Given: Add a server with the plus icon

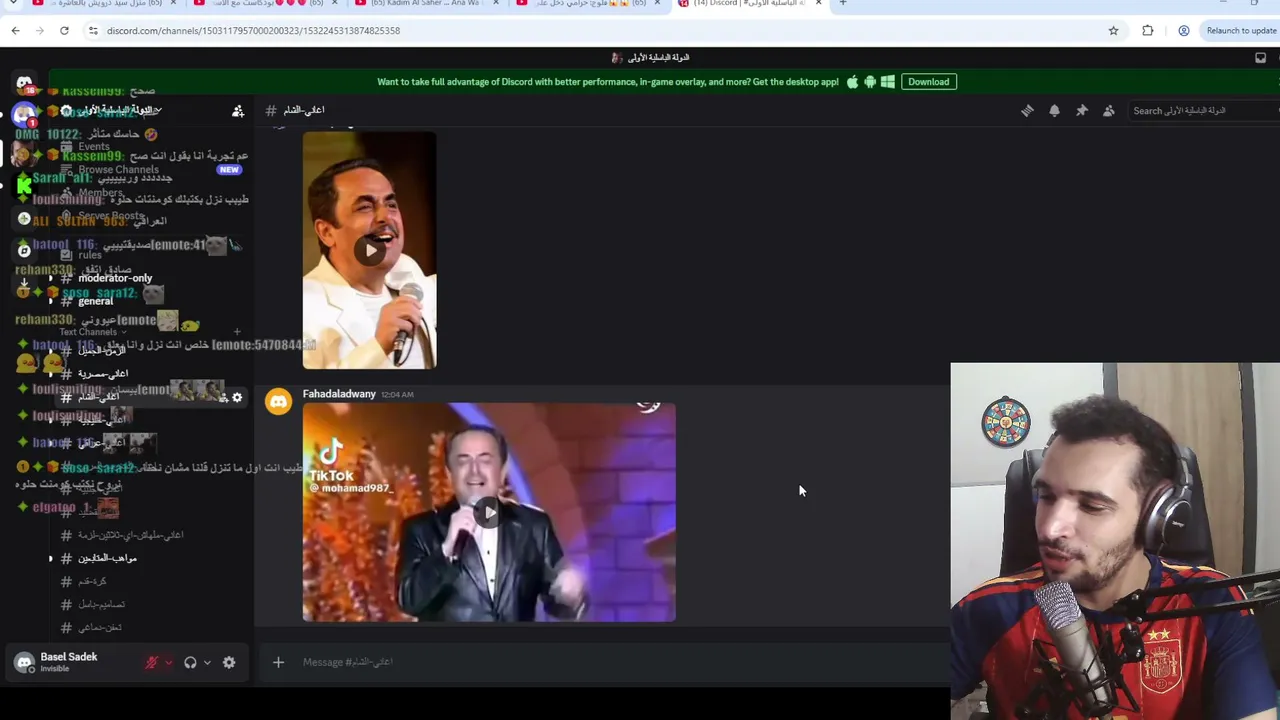Looking at the screenshot, I should (24, 218).
